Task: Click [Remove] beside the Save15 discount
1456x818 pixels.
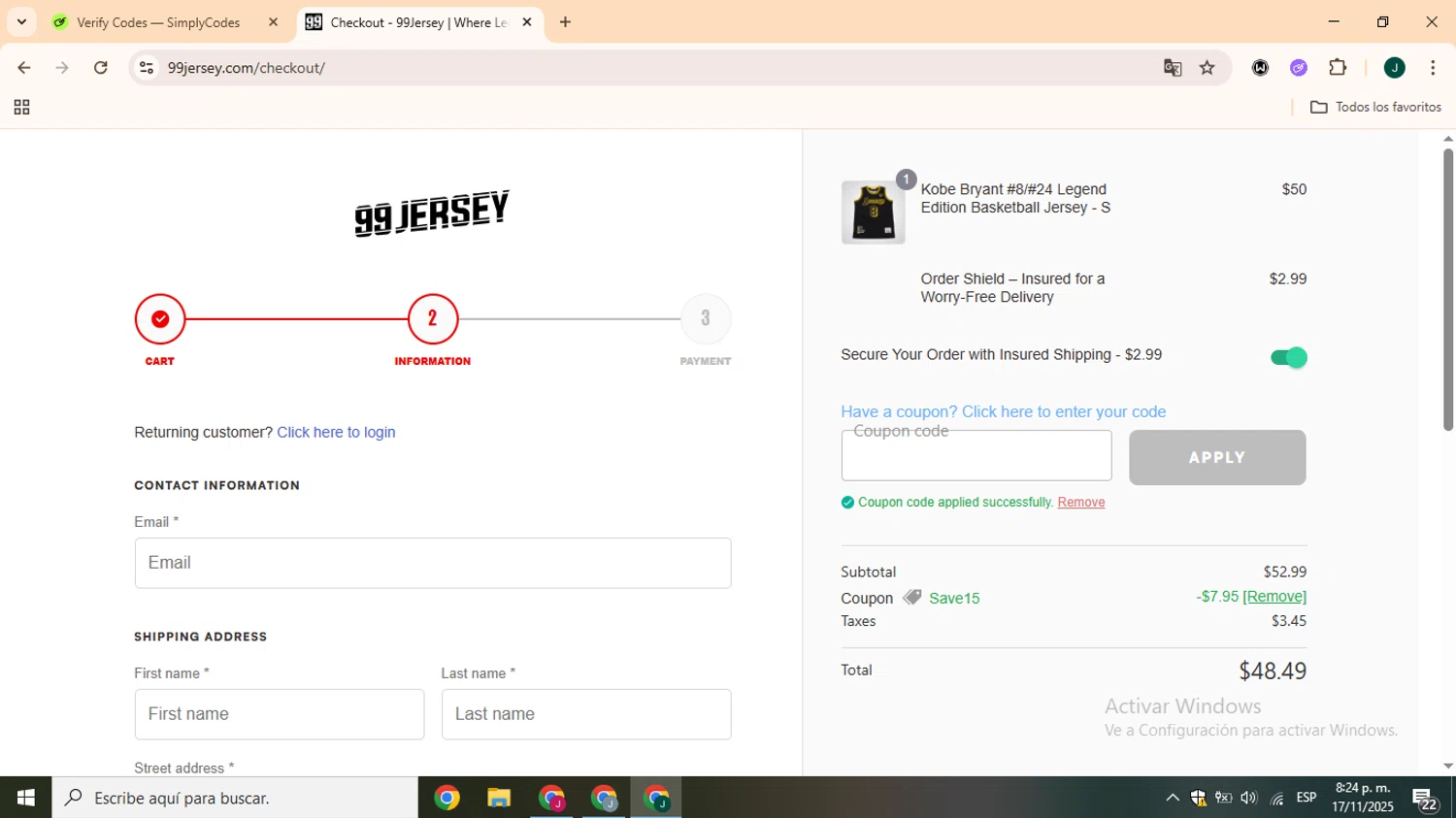Action: pos(1274,597)
